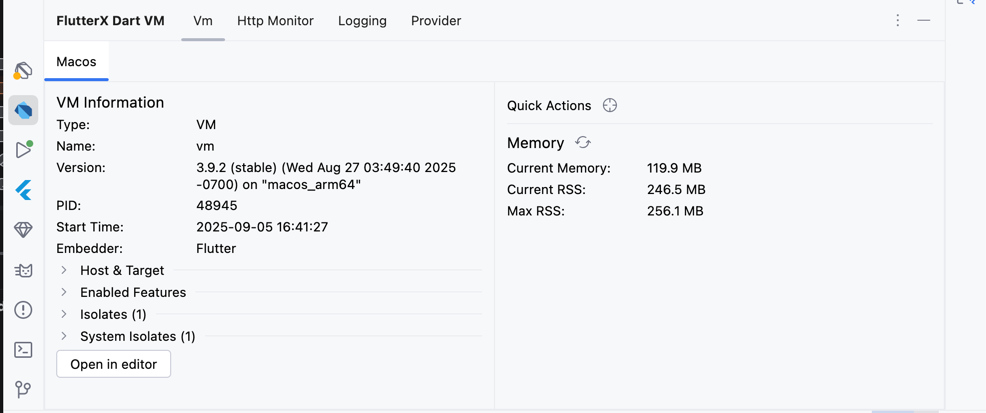This screenshot has width=986, height=413.
Task: Click the cat face sidebar icon
Action: pyautogui.click(x=23, y=270)
